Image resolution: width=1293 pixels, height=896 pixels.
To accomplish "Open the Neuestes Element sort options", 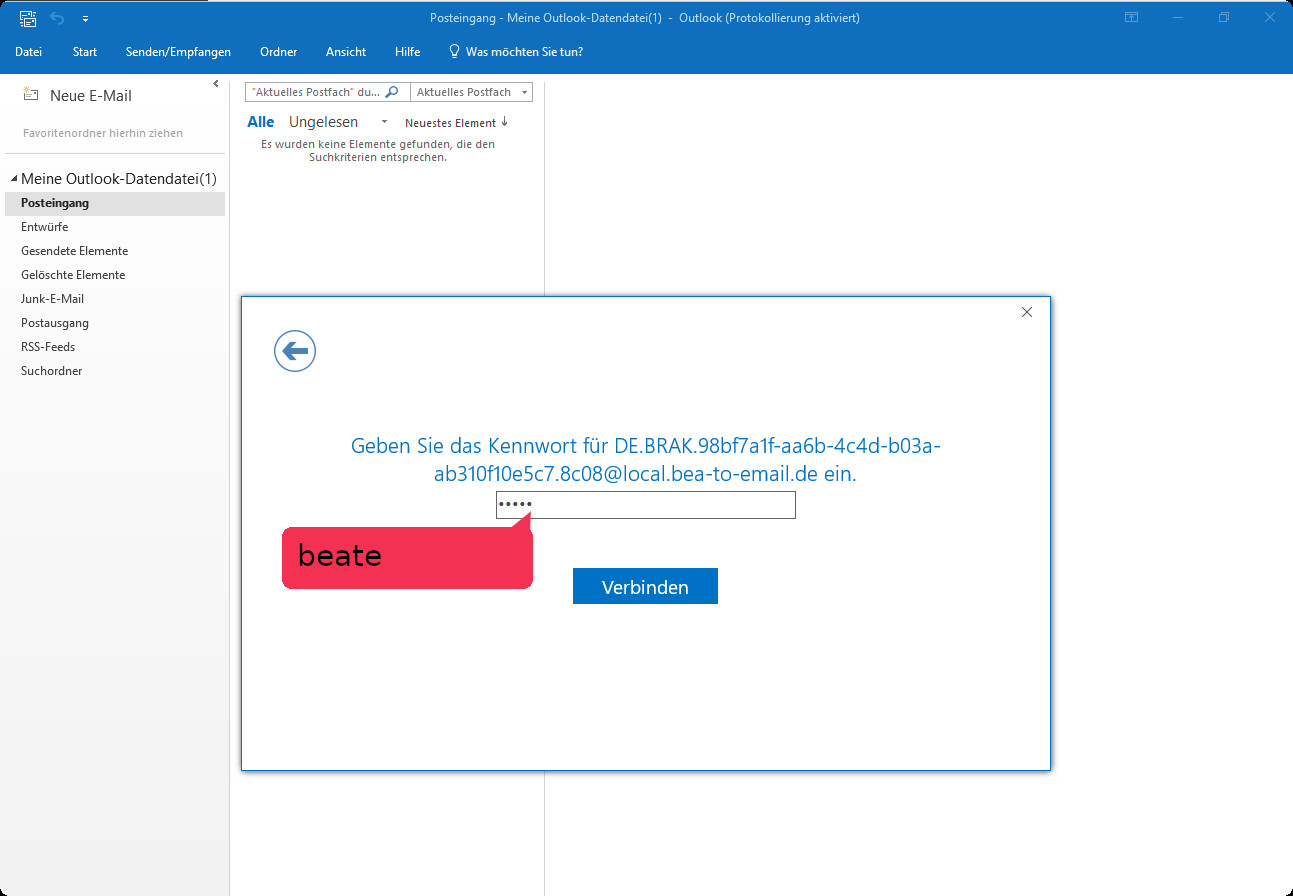I will click(x=450, y=123).
